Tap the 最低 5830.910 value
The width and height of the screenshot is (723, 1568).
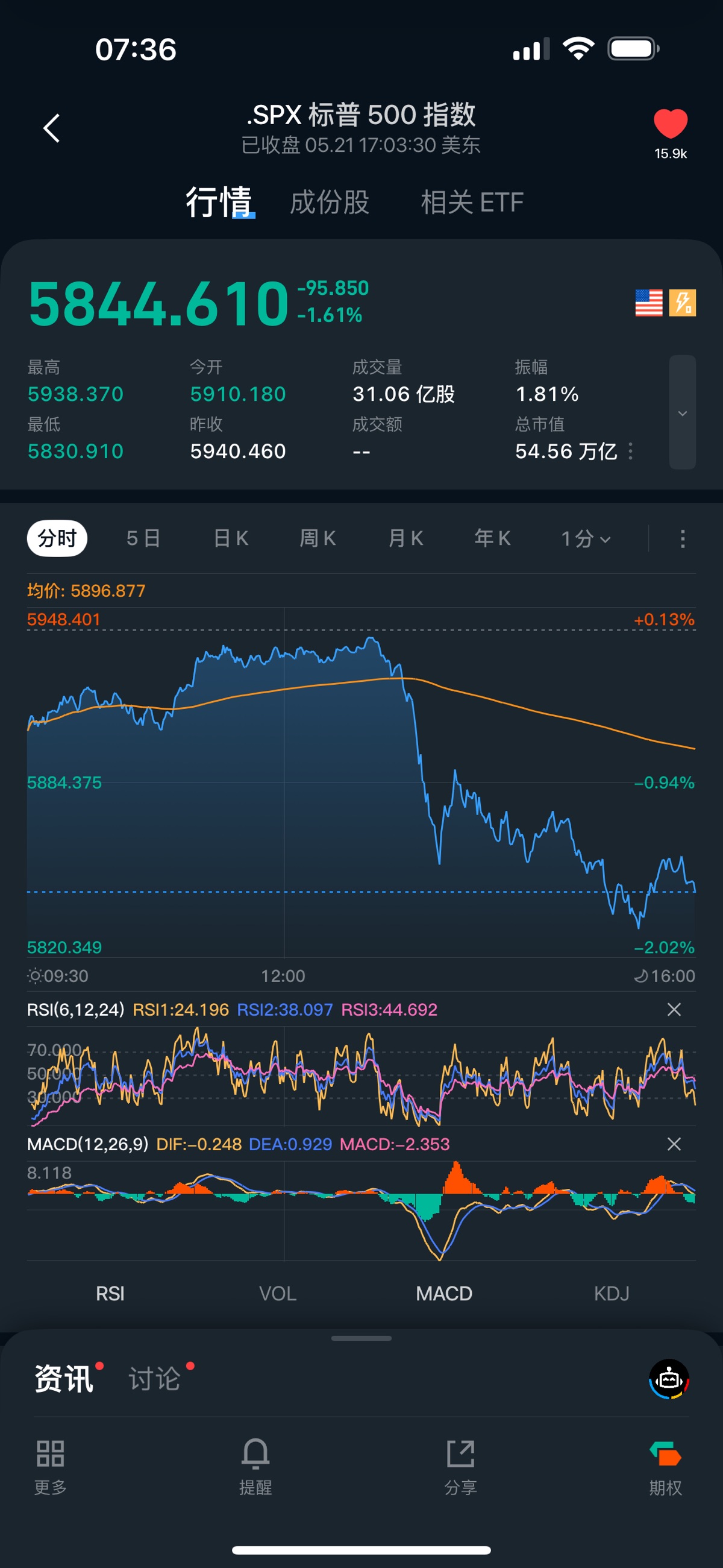coord(75,451)
